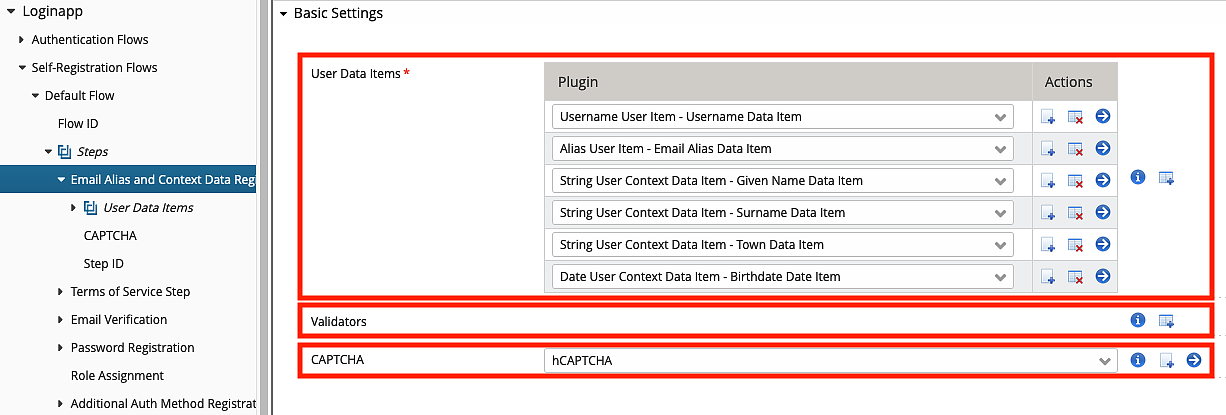Create new plugin for Username Data Item row
Screen dimensions: 1226x415
click(1048, 117)
